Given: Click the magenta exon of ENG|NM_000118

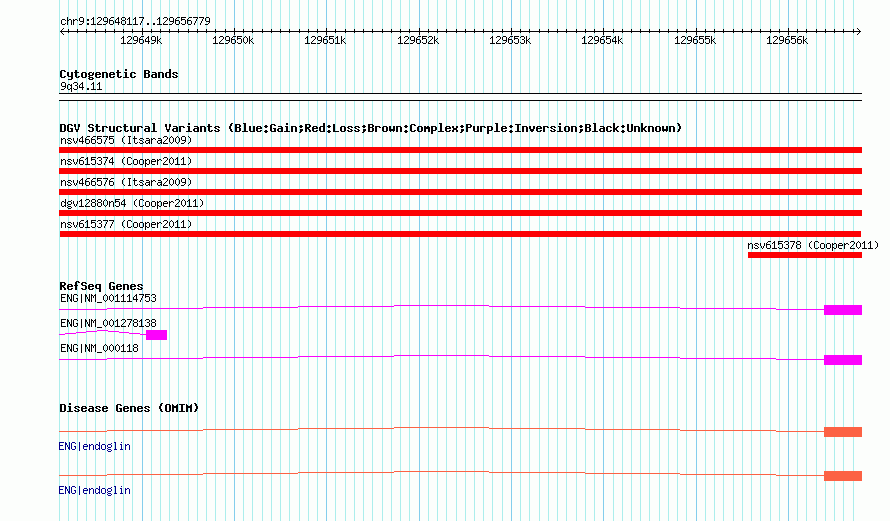Looking at the screenshot, I should [843, 360].
